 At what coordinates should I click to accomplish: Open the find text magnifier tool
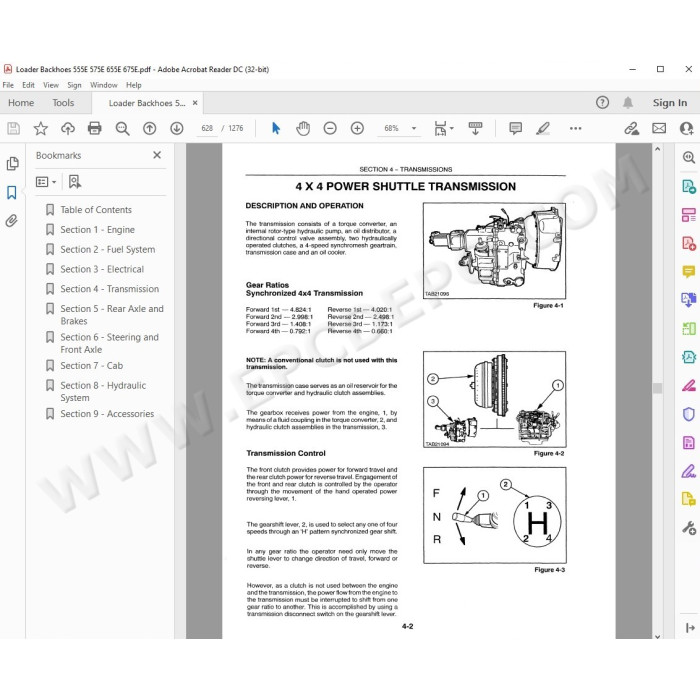(x=122, y=129)
